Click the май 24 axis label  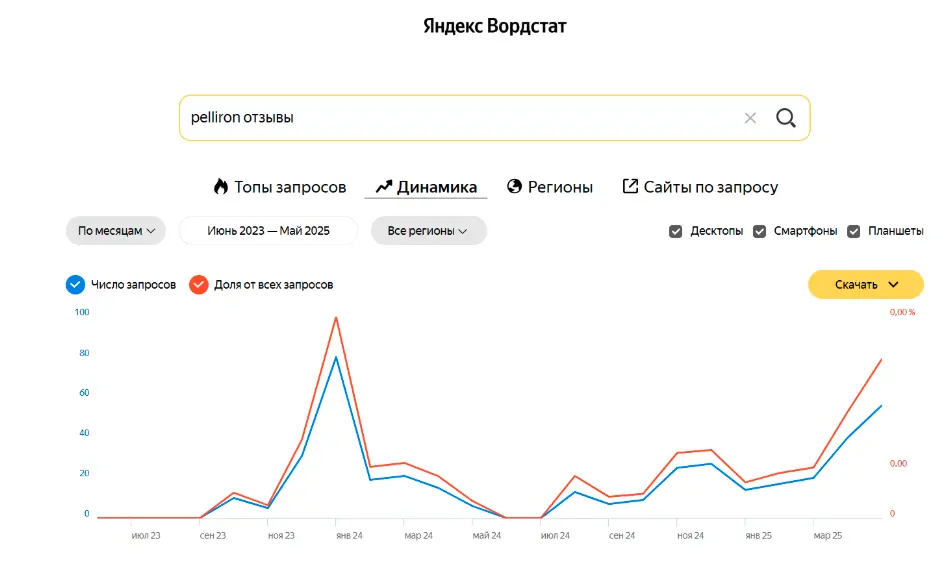487,535
